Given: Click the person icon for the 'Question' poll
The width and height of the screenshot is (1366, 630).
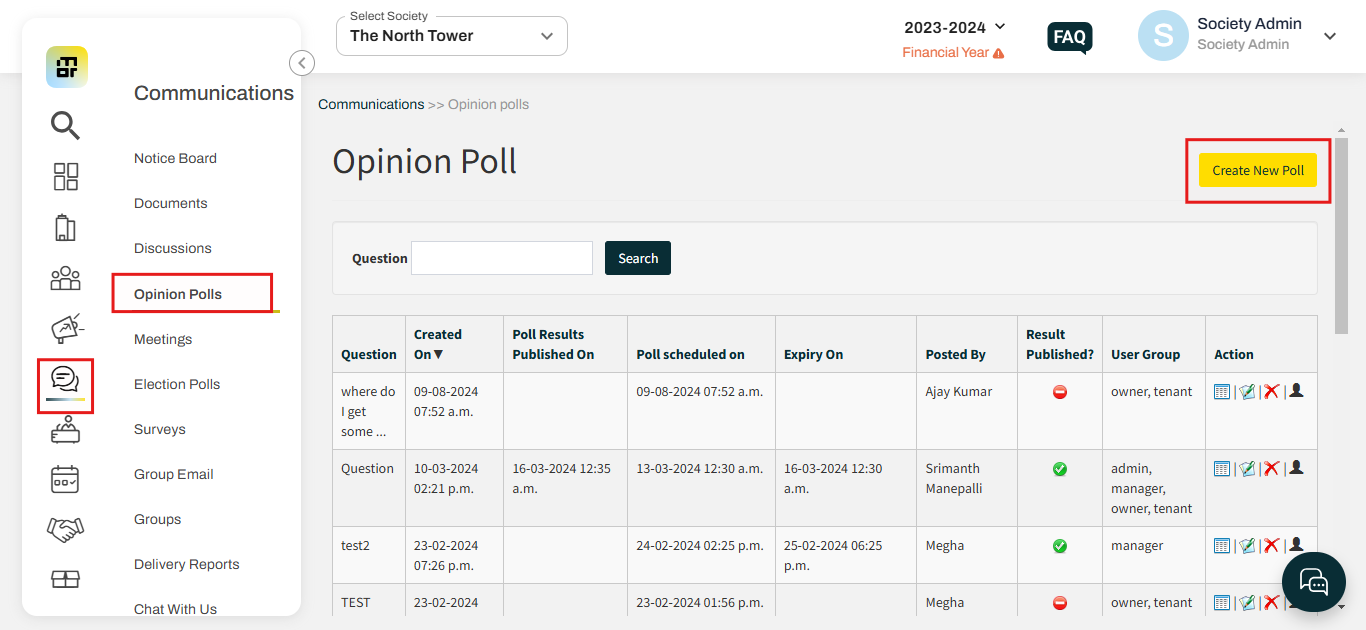Looking at the screenshot, I should click(1296, 467).
